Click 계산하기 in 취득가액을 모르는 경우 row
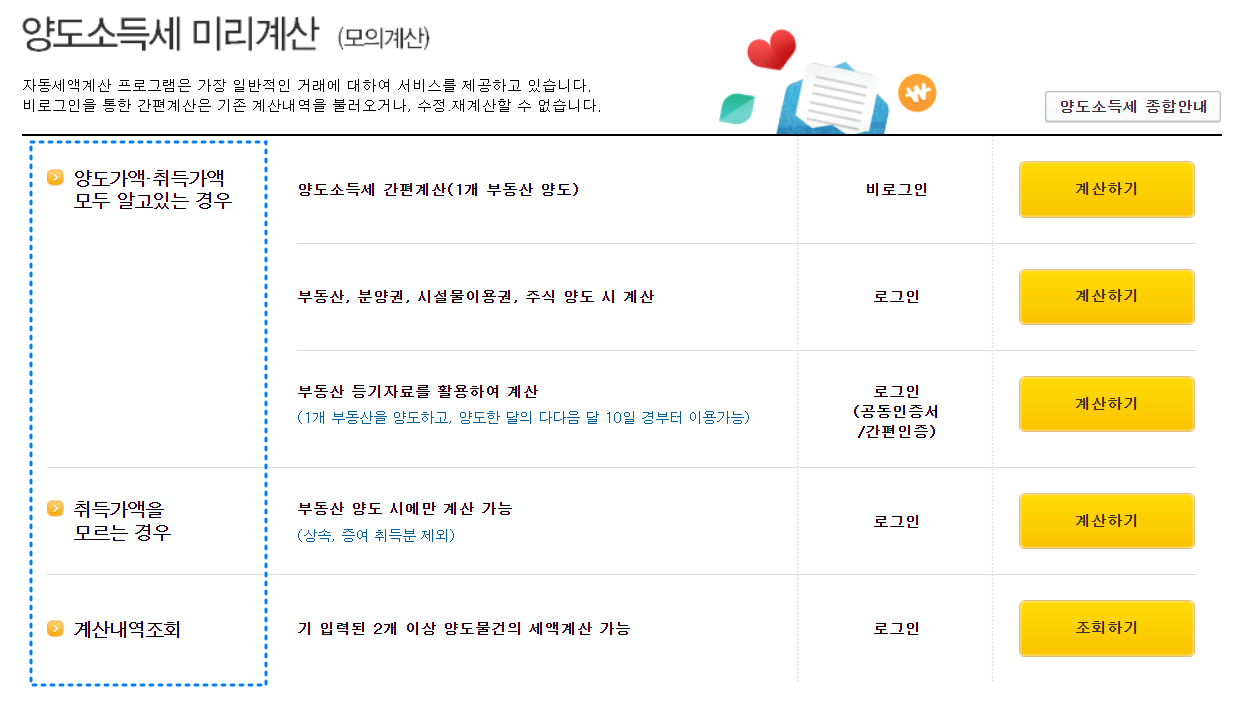Viewport: 1260px width, 703px height. tap(1106, 521)
